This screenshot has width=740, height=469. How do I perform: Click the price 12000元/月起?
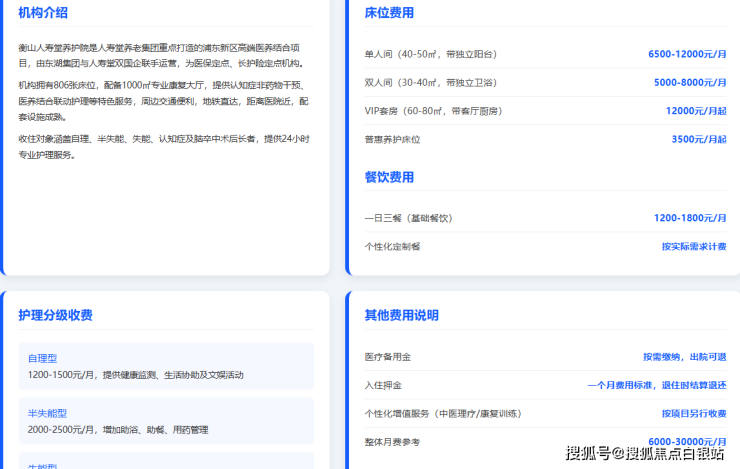[696, 111]
